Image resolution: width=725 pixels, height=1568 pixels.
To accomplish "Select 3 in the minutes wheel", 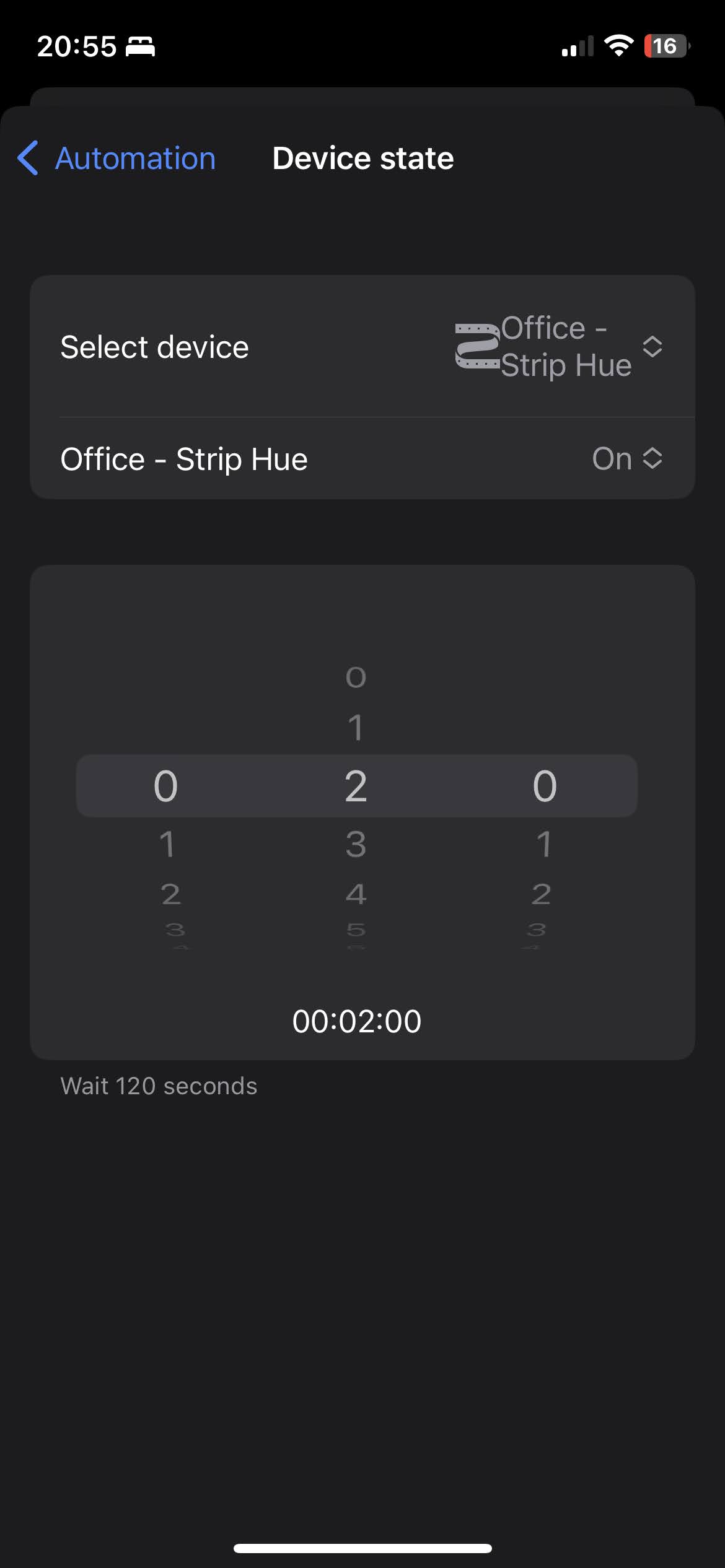I will 356,844.
